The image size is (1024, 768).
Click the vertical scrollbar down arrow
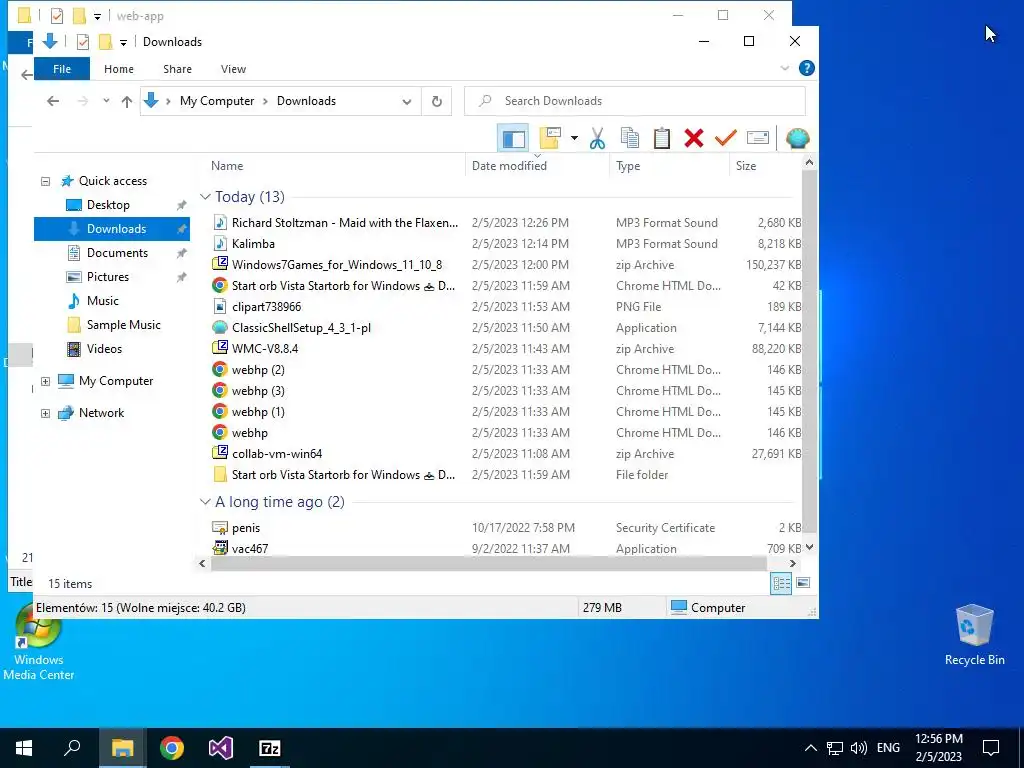[x=809, y=547]
